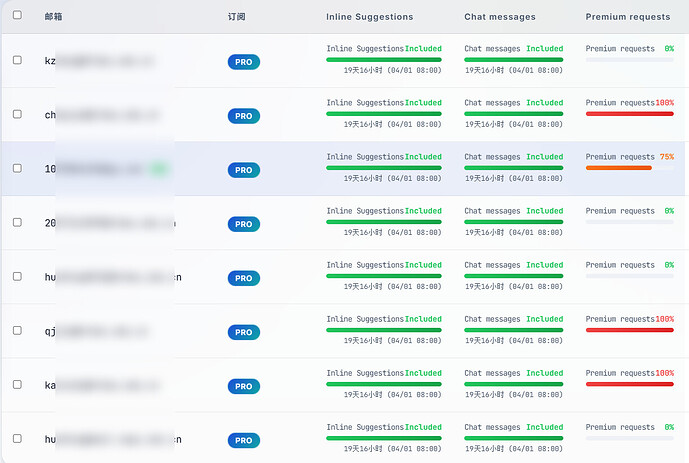Click Chat messages 'Included' in the 10 row
This screenshot has width=689, height=463.
[x=545, y=157]
